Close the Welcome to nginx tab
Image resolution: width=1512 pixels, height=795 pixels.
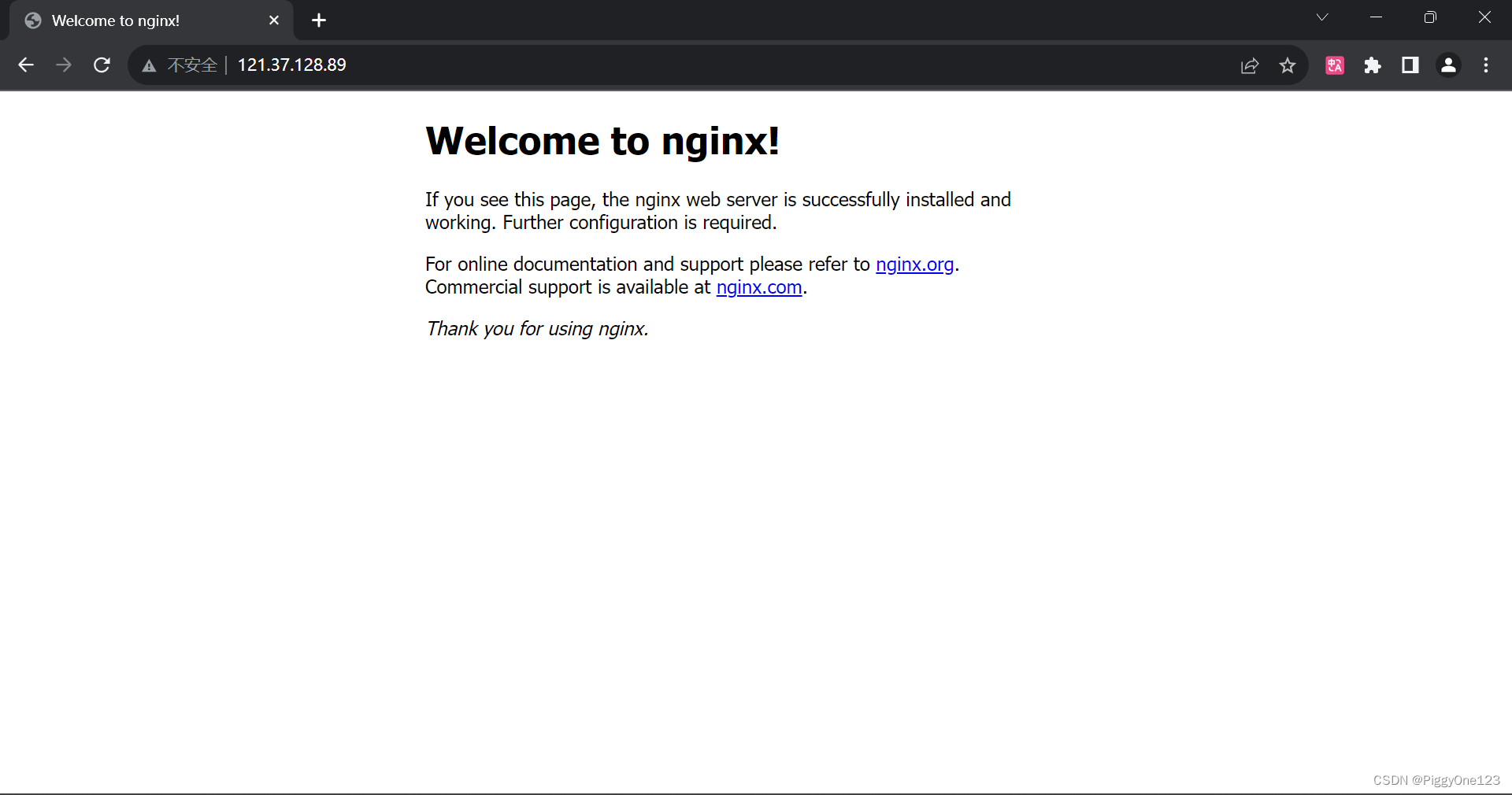click(x=274, y=20)
